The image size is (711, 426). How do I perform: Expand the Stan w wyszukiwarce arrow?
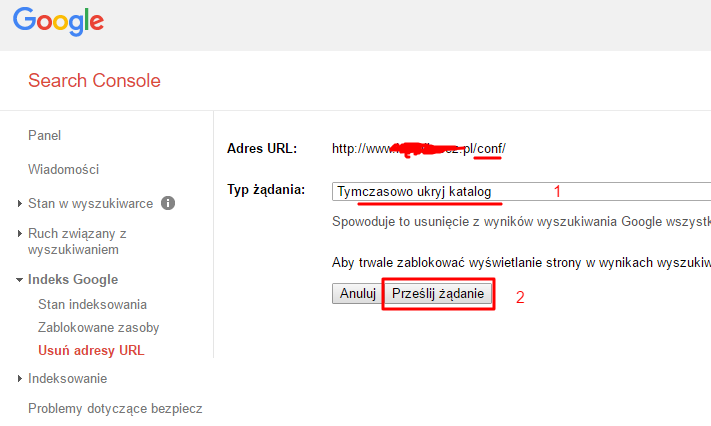[19, 204]
